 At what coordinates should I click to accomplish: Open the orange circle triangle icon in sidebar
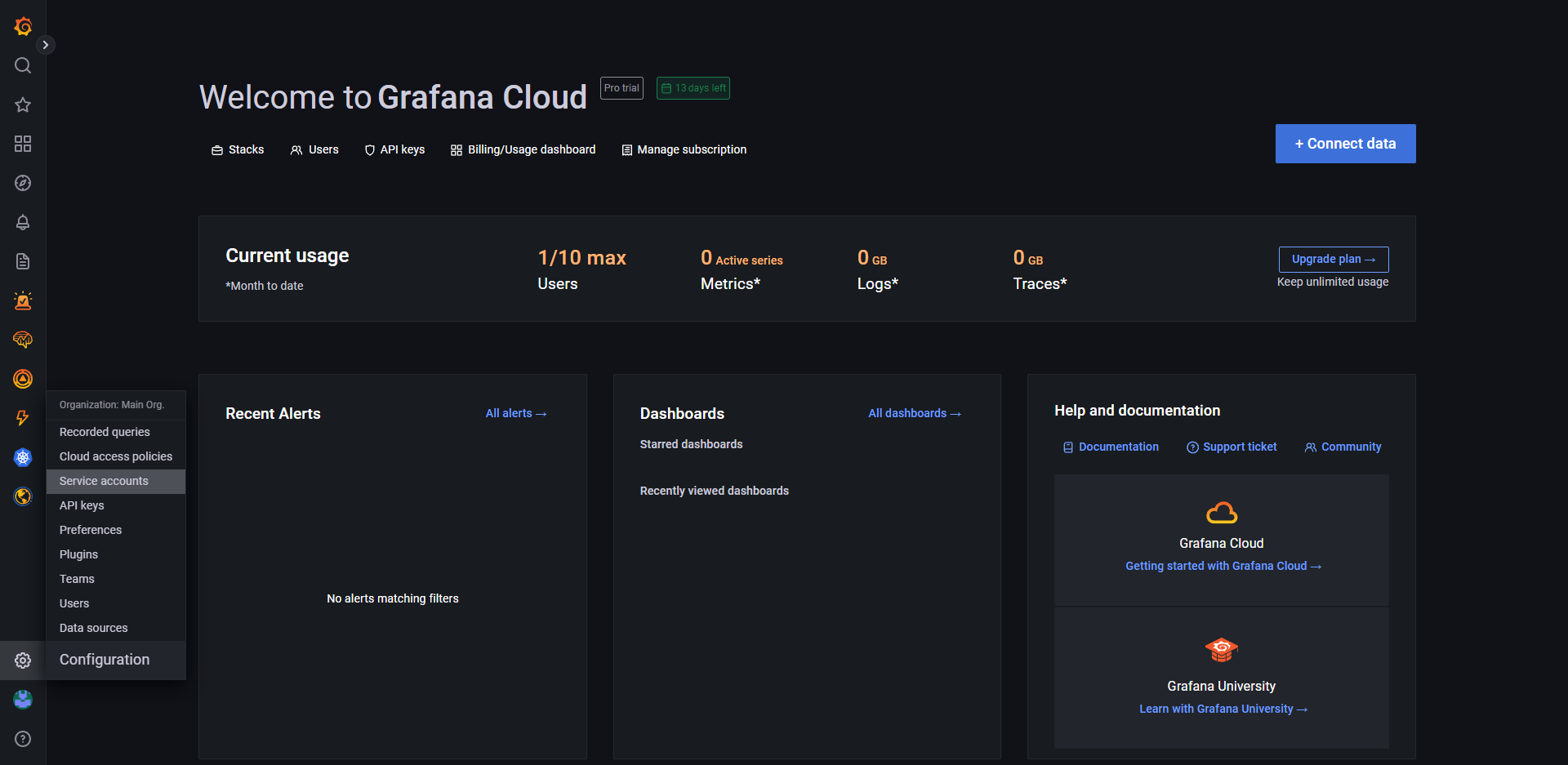[23, 379]
